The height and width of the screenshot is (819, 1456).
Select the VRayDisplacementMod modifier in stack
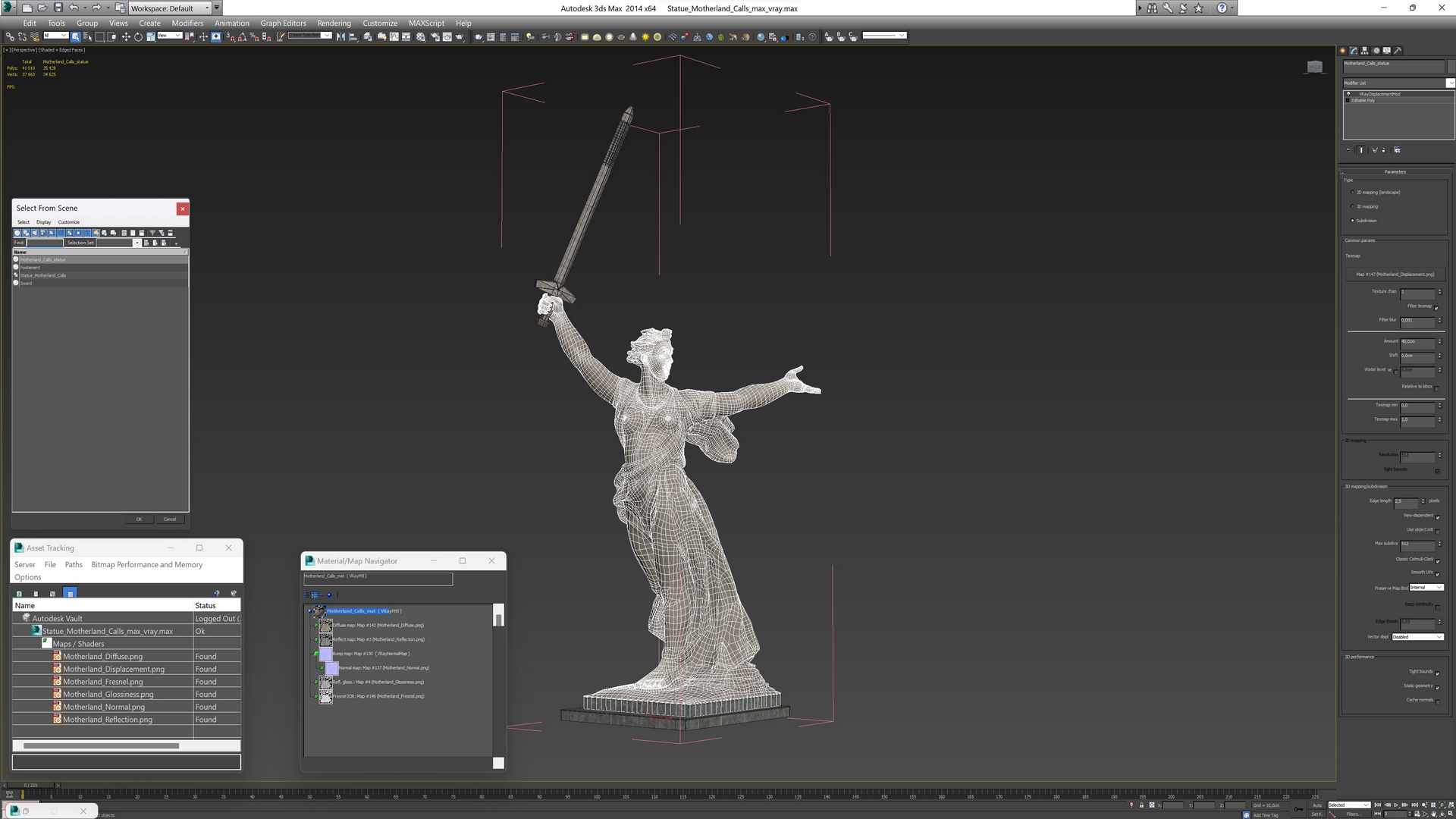[x=1398, y=94]
